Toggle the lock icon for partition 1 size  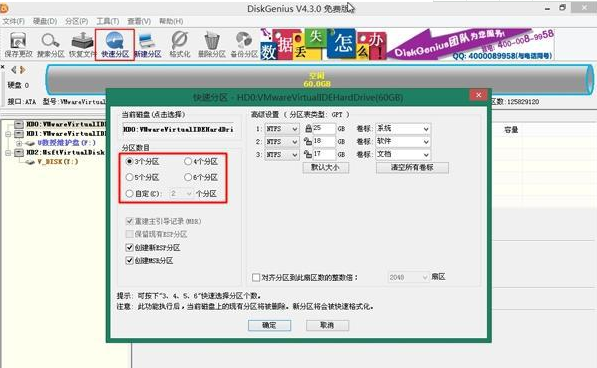click(308, 129)
